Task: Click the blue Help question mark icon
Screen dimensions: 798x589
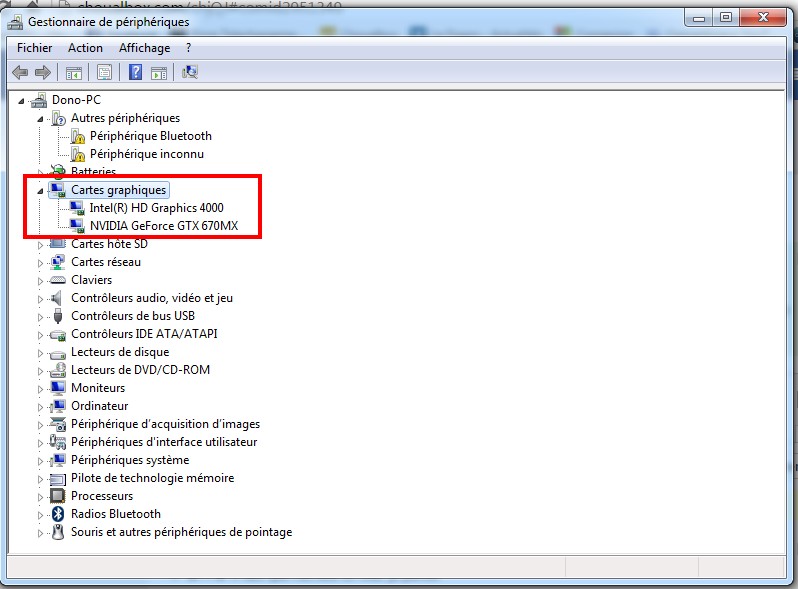Action: [x=135, y=72]
